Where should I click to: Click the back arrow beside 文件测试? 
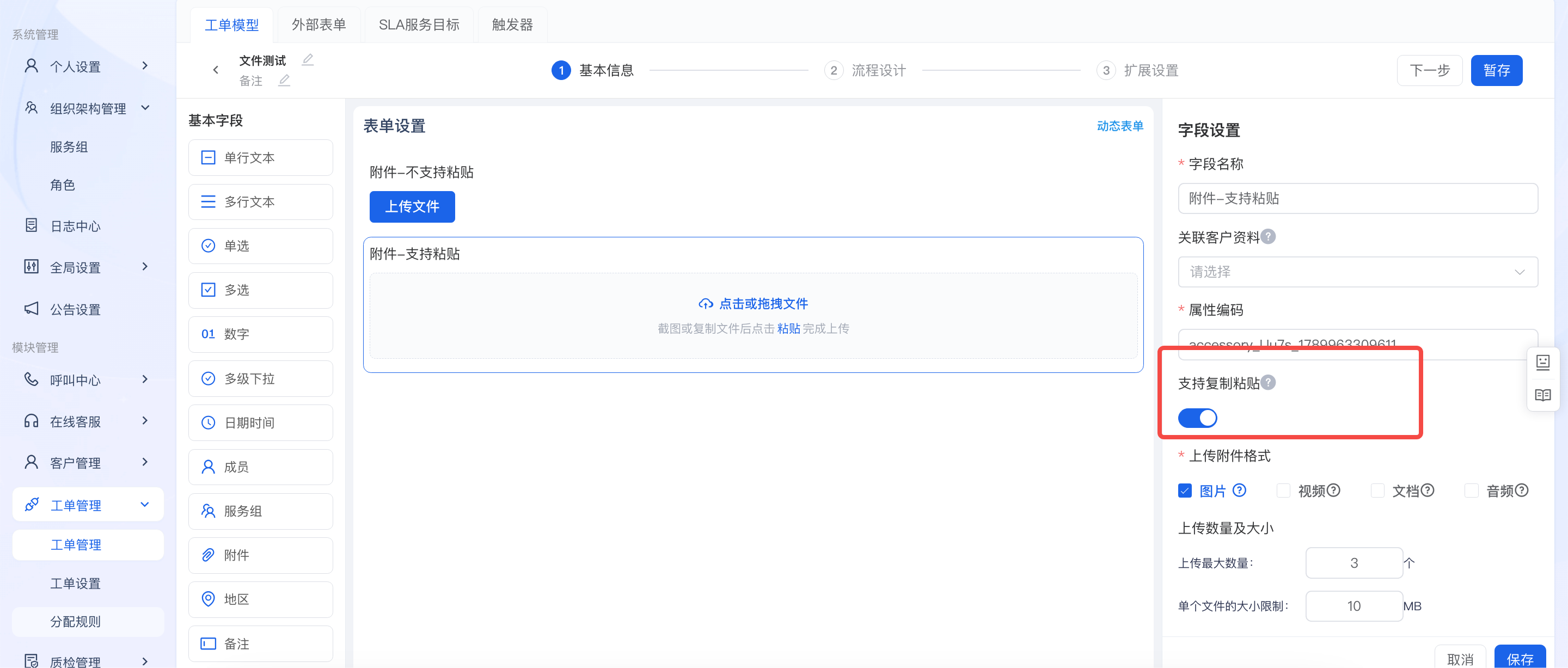click(216, 70)
